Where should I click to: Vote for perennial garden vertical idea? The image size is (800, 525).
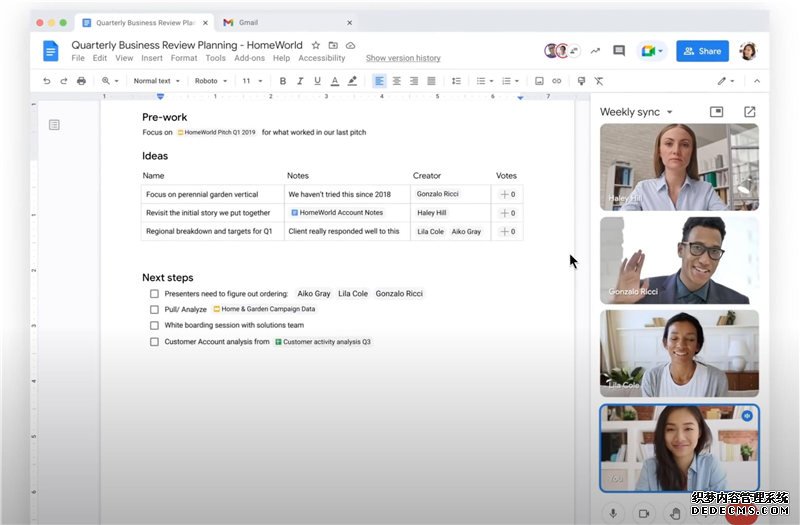tap(507, 194)
